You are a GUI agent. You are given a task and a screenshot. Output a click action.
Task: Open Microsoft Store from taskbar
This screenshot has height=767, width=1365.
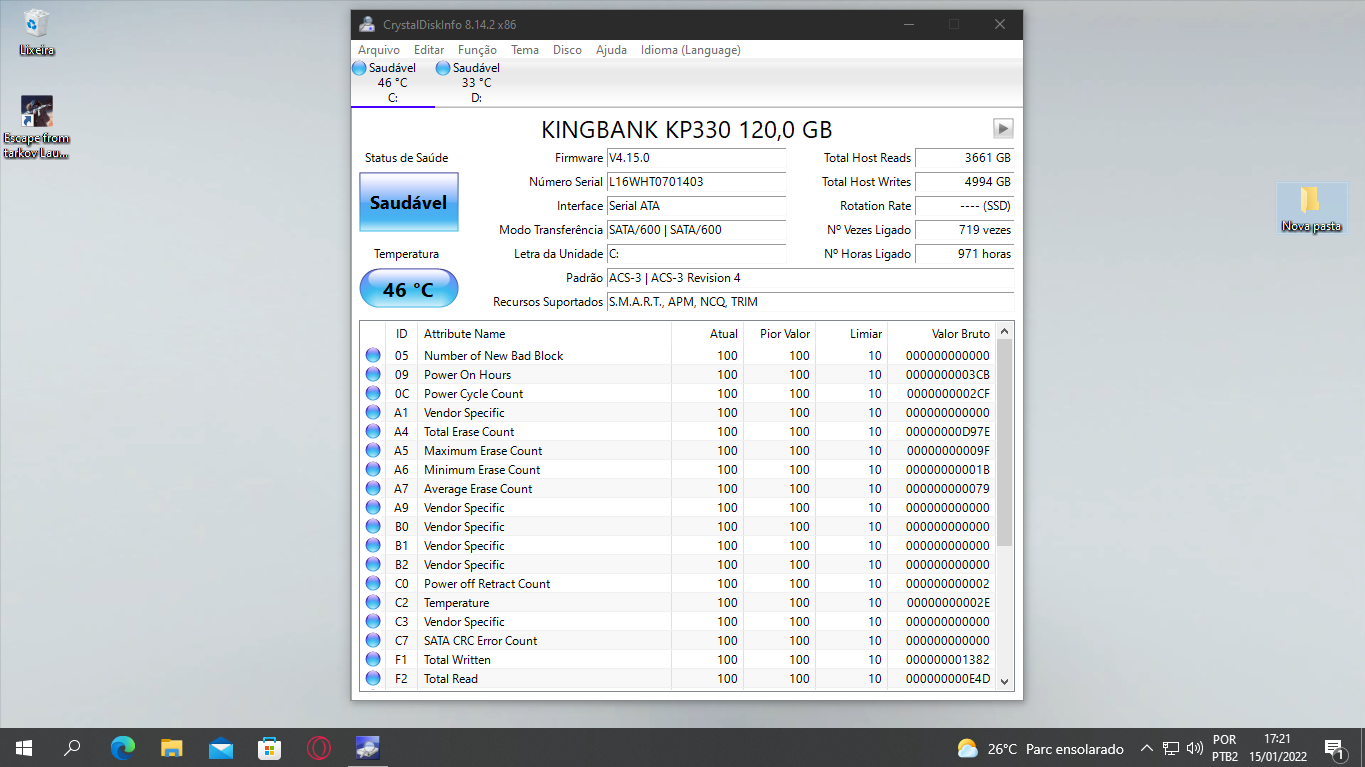click(270, 747)
